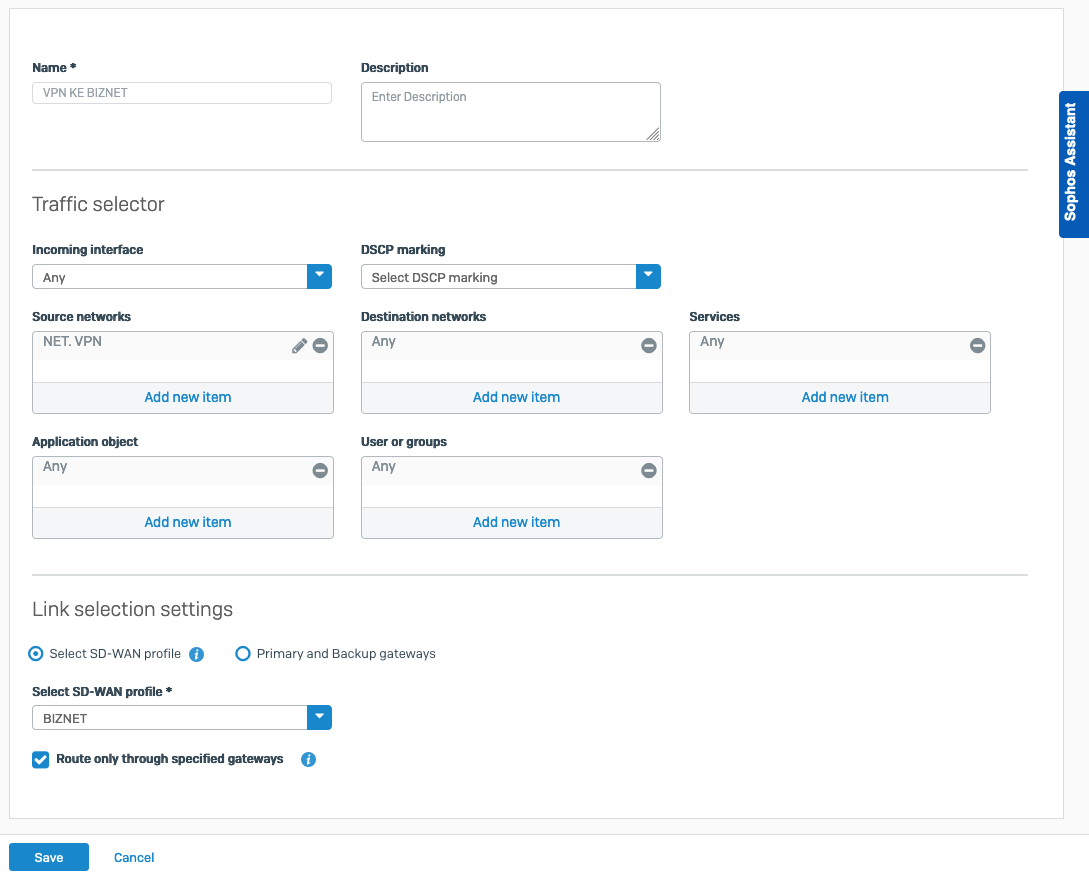
Task: Remove Any from Application object list
Action: pos(320,471)
